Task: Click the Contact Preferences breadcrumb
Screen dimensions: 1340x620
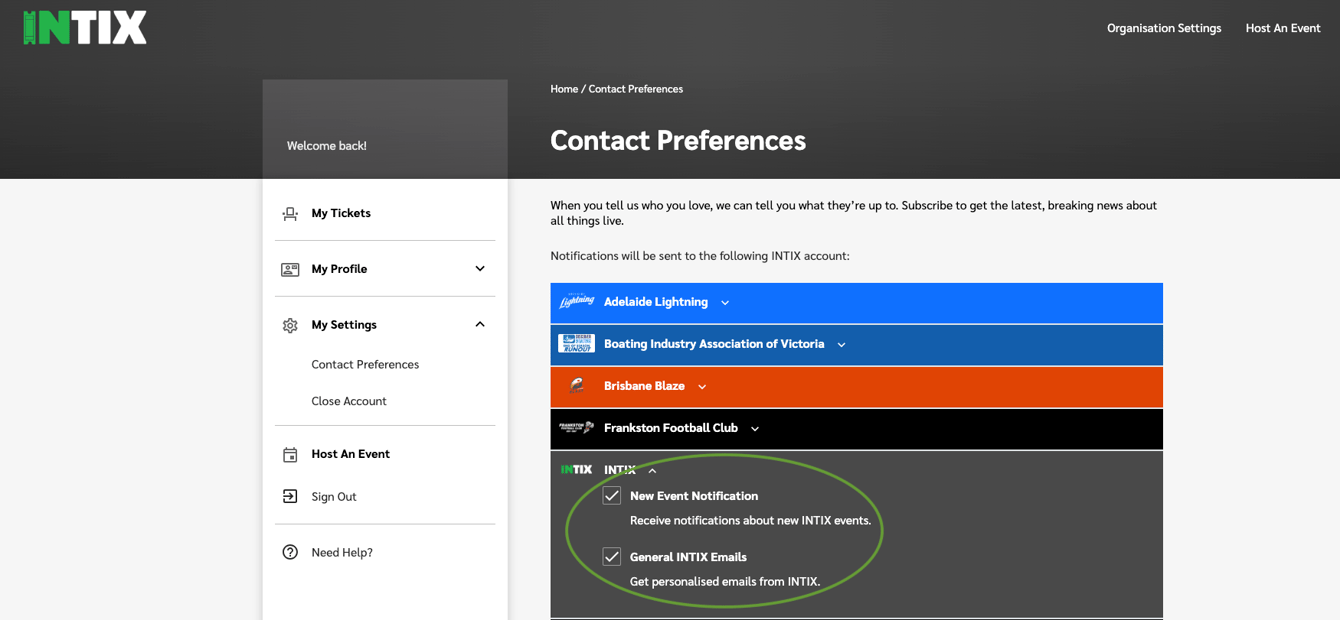Action: click(636, 89)
